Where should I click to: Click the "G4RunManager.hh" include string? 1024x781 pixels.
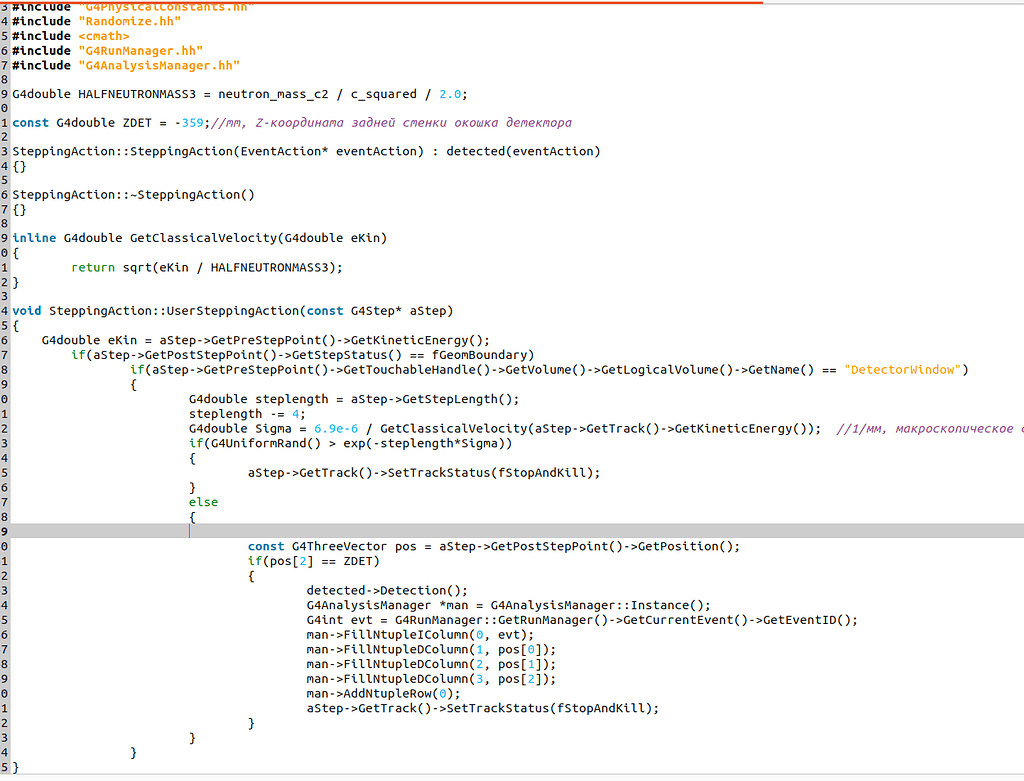point(140,50)
